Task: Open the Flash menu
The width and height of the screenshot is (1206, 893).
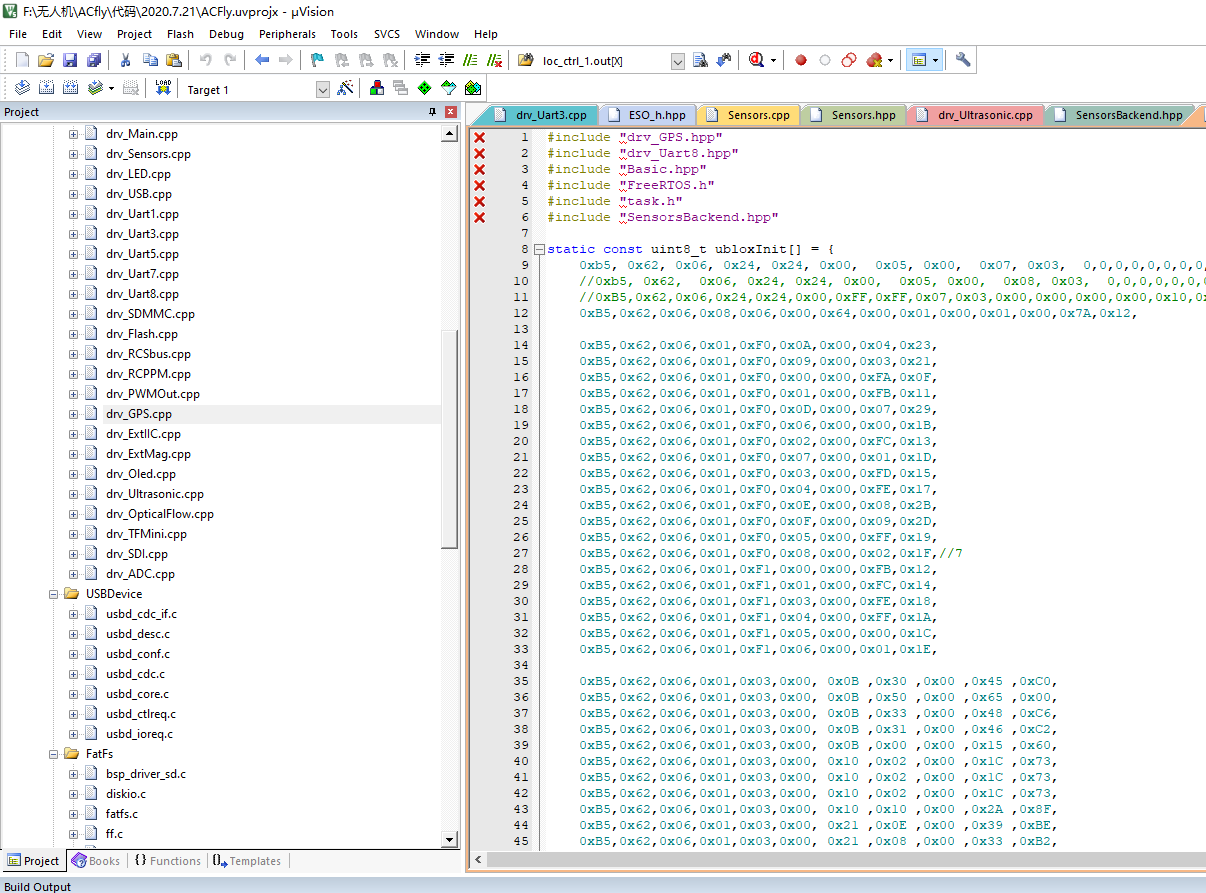Action: (x=180, y=34)
